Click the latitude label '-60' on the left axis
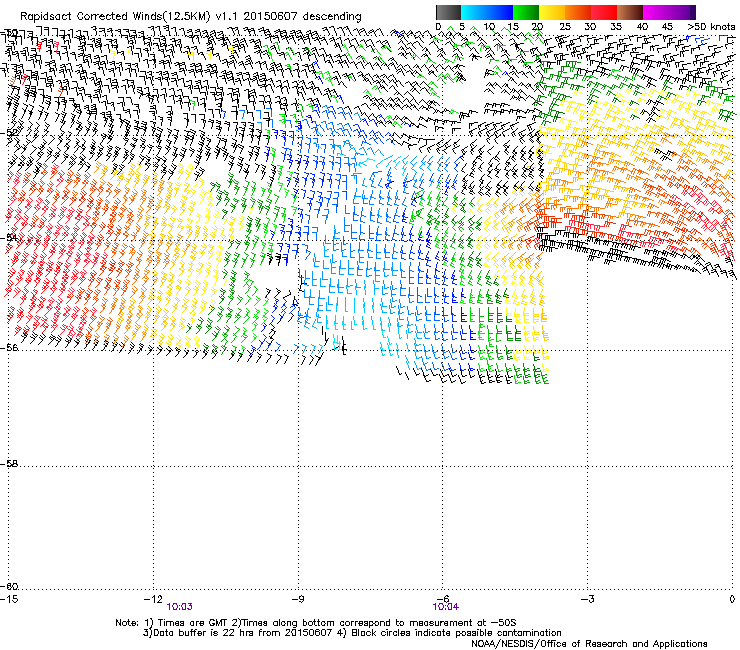This screenshot has width=740, height=650. click(x=9, y=586)
